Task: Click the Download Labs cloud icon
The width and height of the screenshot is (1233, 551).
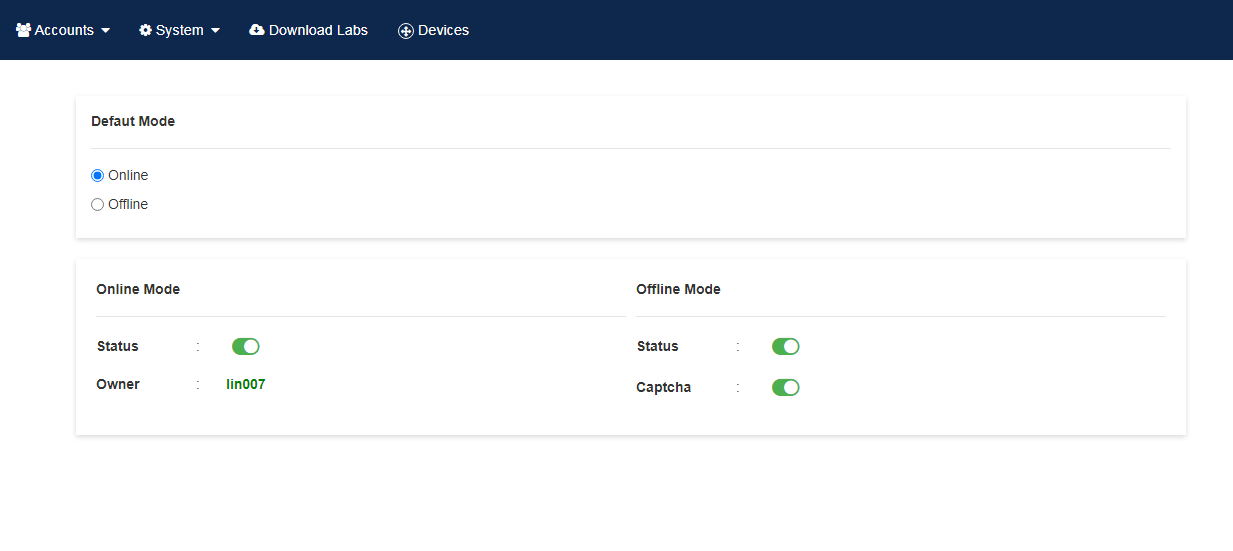Action: pyautogui.click(x=257, y=30)
